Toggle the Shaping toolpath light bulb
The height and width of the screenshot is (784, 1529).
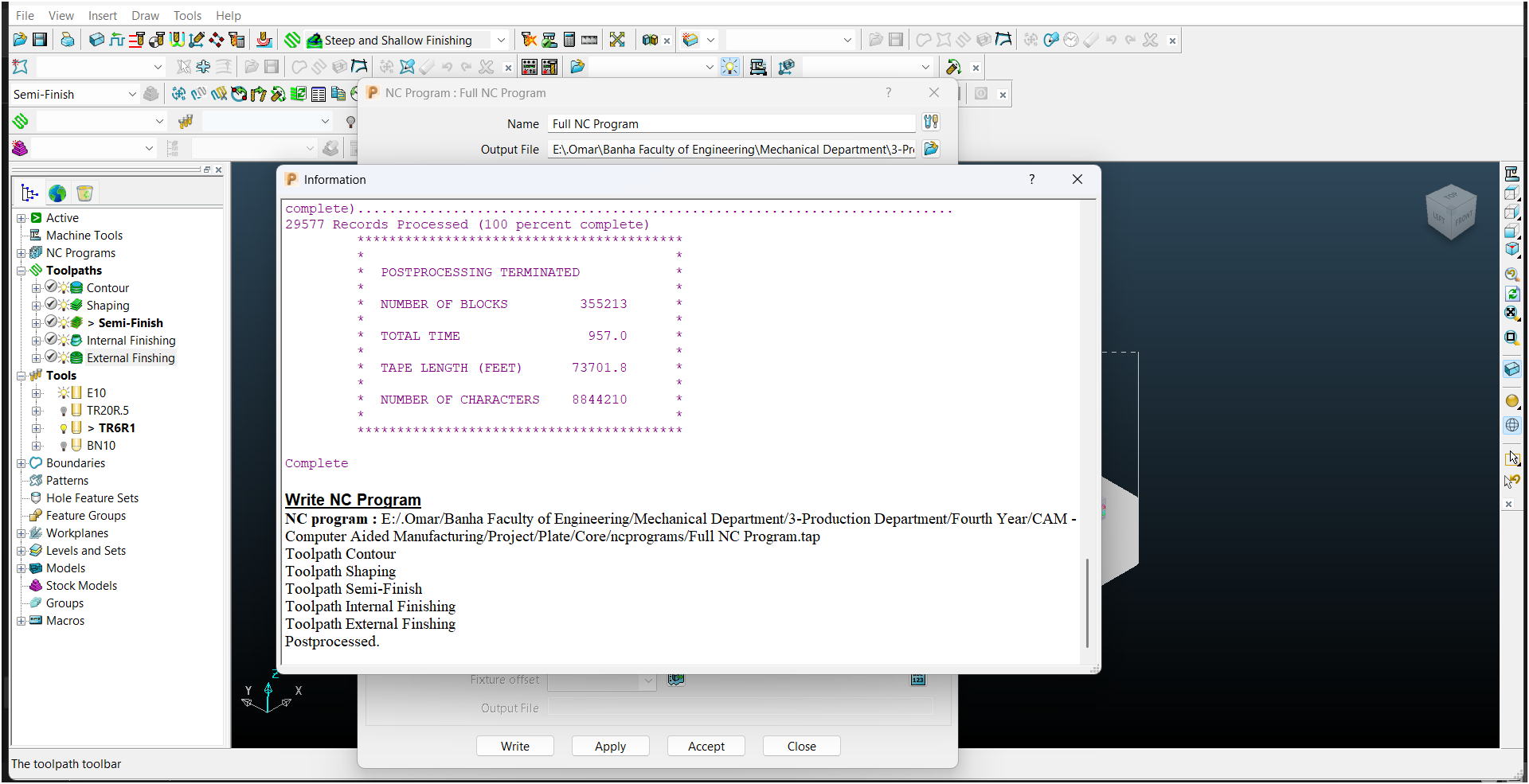click(64, 305)
